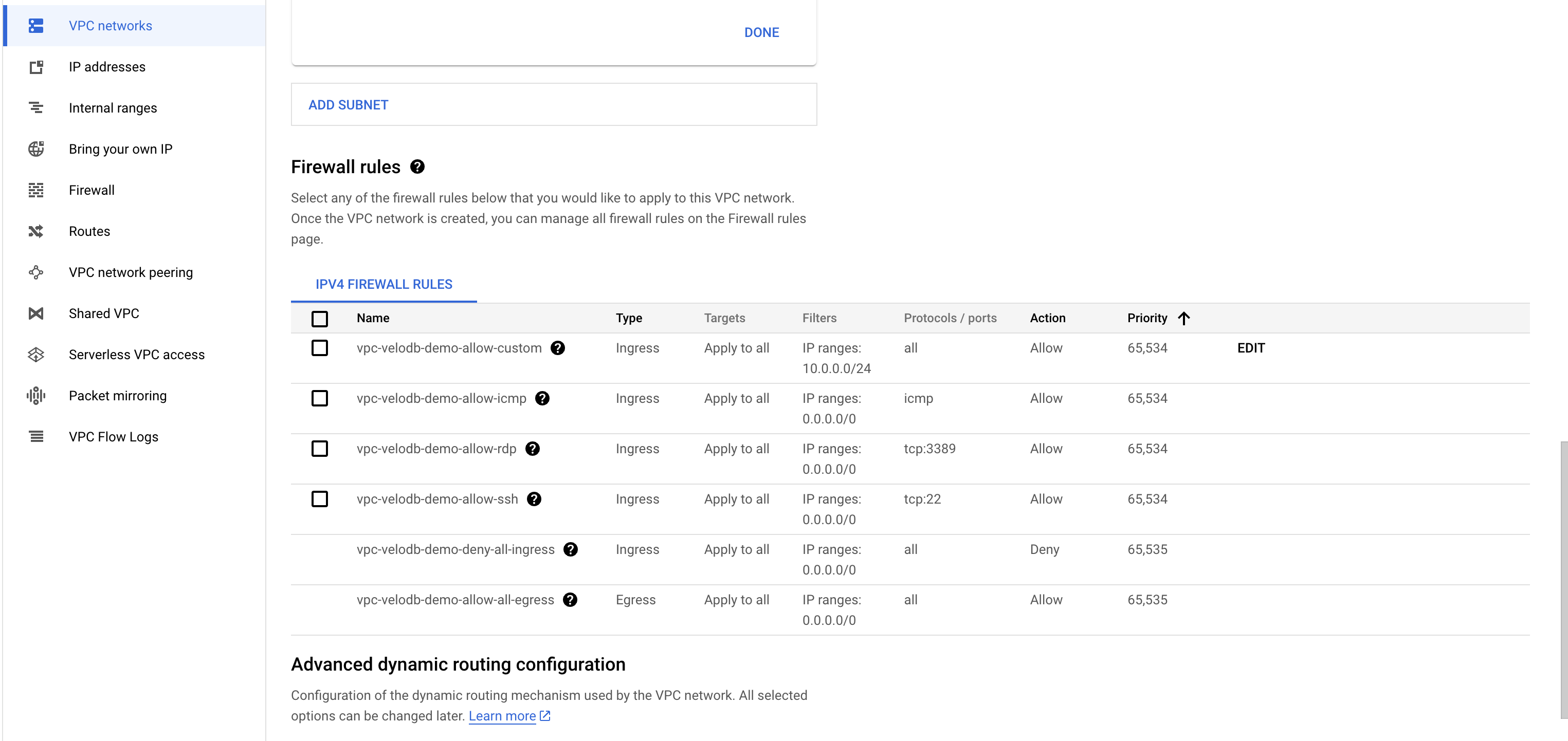Switch to the IPV4 FIREWALL RULES tab
1568x741 pixels.
pos(384,285)
